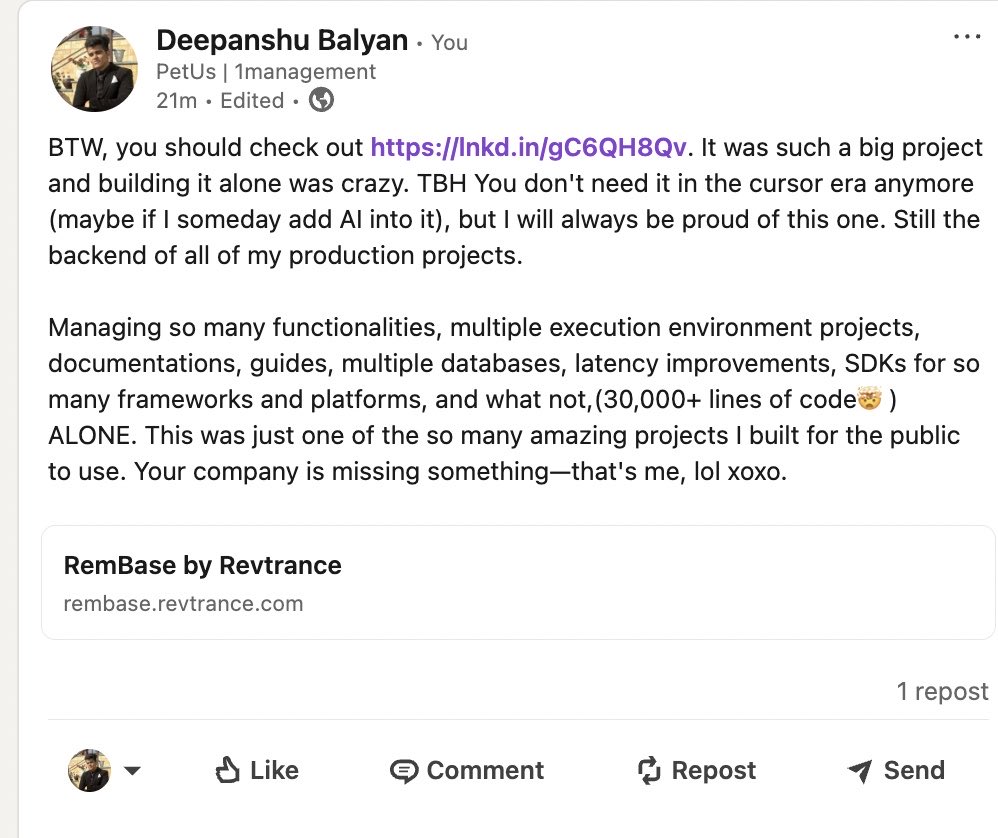The image size is (998, 838).
Task: Click the Like button label
Action: coord(274,770)
